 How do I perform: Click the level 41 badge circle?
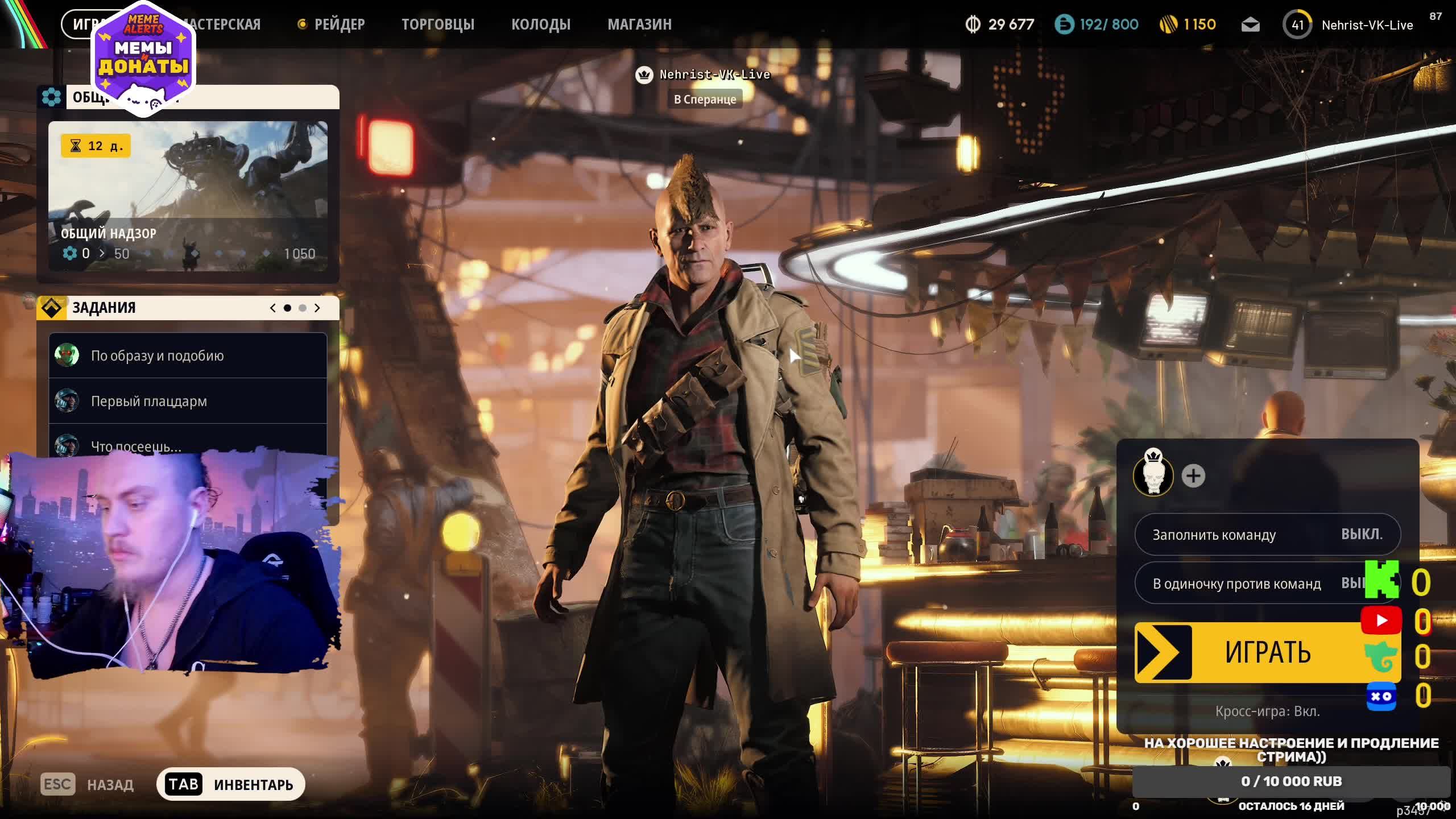coord(1297,25)
